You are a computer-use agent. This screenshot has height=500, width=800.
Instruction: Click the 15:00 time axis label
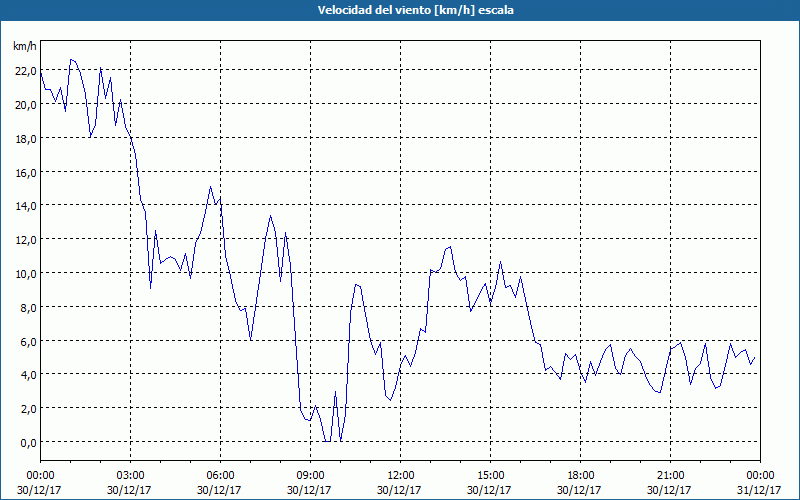click(x=490, y=476)
